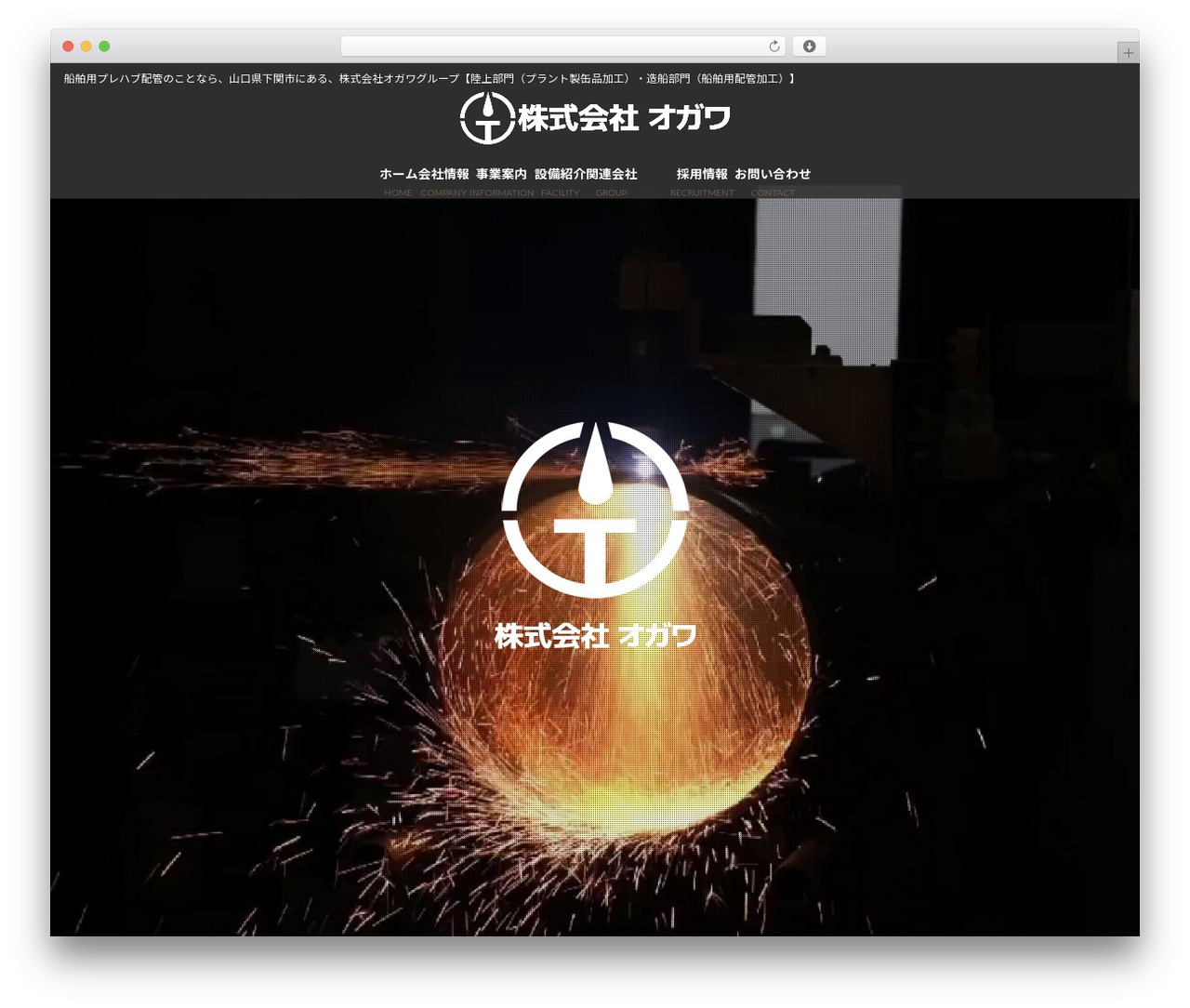Click the browser download icon
The width and height of the screenshot is (1190, 1008).
[x=810, y=46]
